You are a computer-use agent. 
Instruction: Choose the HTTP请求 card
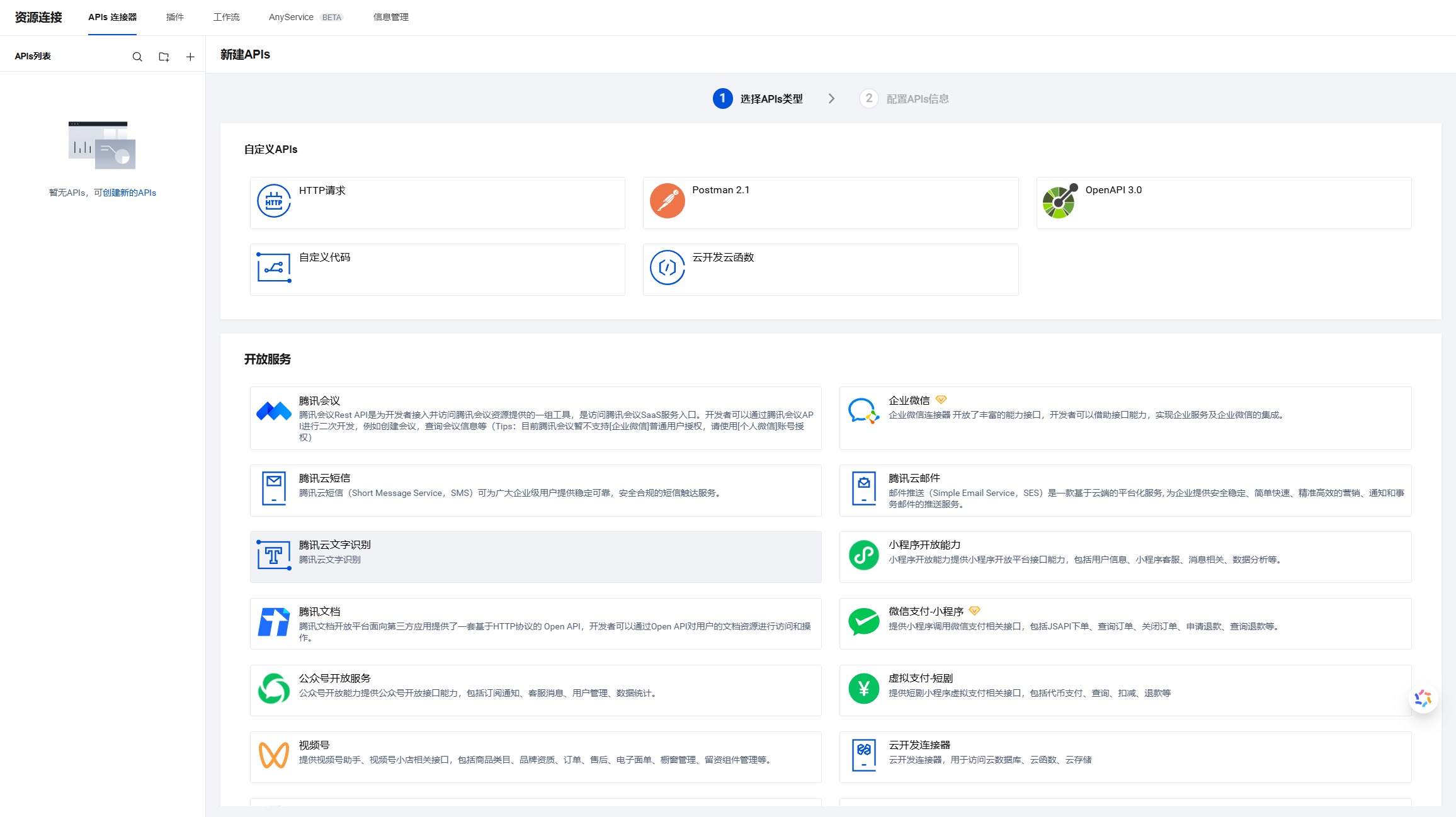click(x=438, y=203)
